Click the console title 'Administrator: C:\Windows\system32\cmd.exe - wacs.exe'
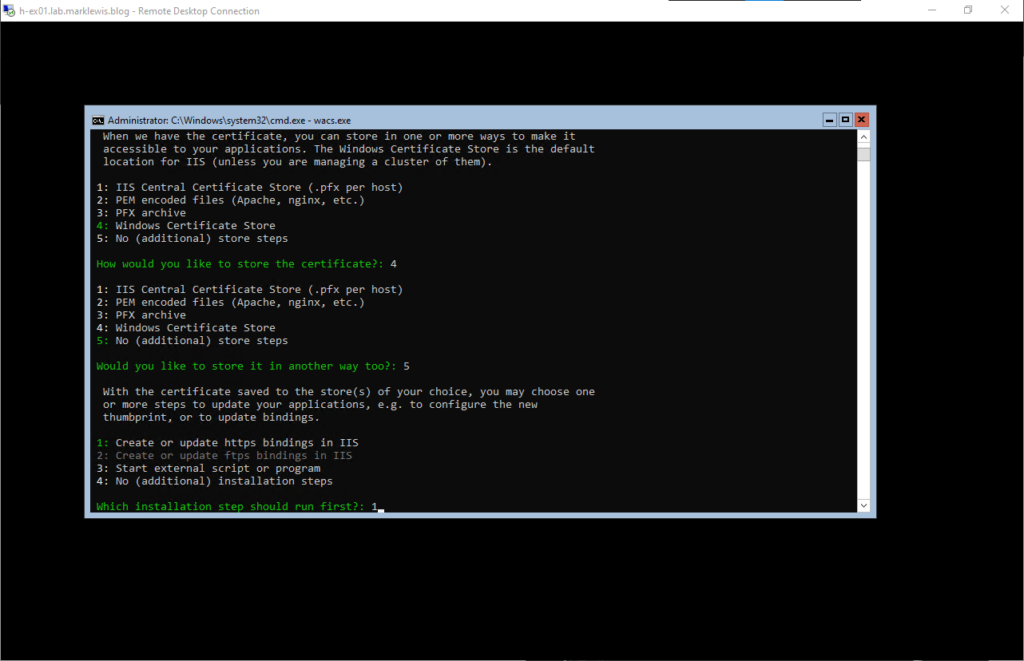This screenshot has width=1024, height=661. 229,120
